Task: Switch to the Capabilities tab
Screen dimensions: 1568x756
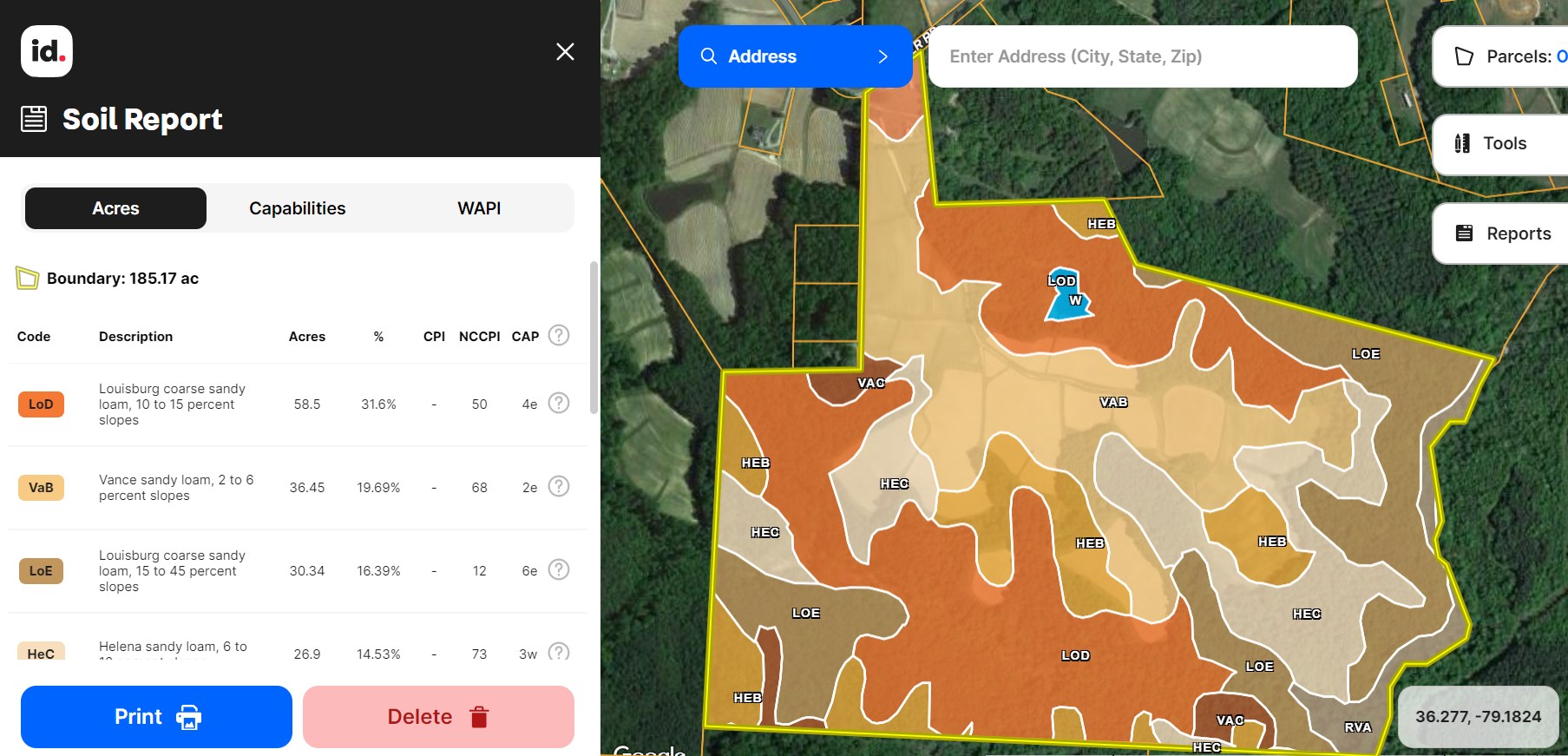Action: point(297,208)
